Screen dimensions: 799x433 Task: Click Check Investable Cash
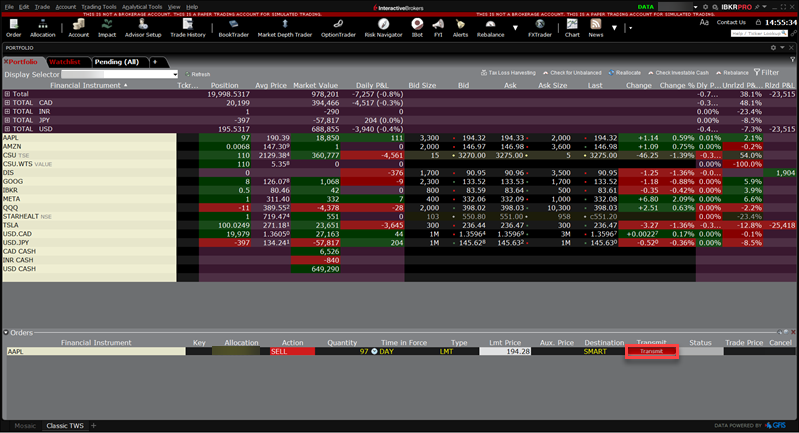[x=678, y=73]
